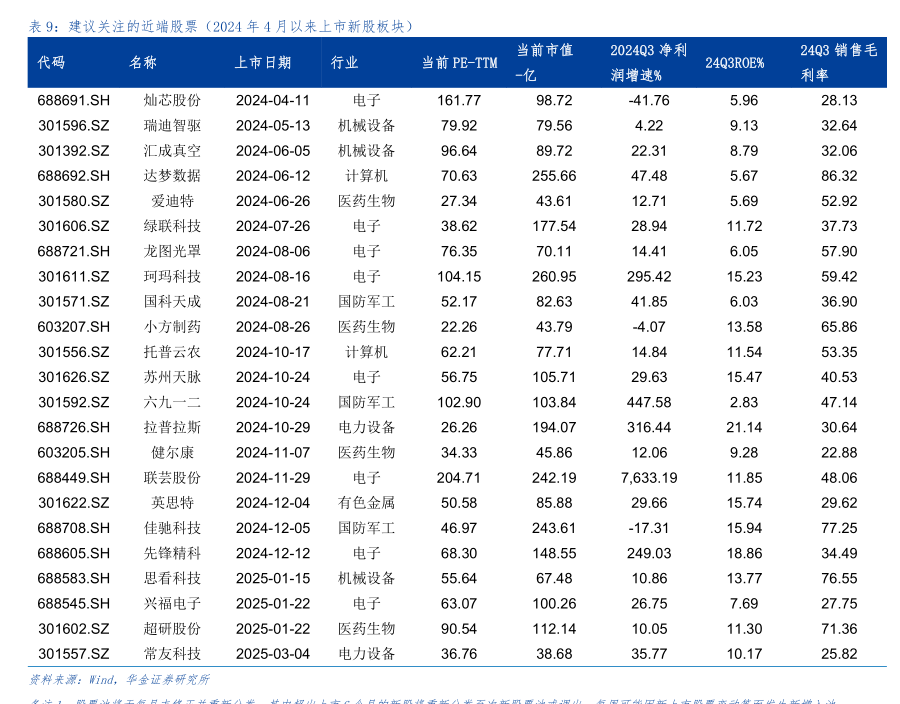Screen dimensions: 900x704
Task: Click the market value 89.72
Action: (554, 151)
